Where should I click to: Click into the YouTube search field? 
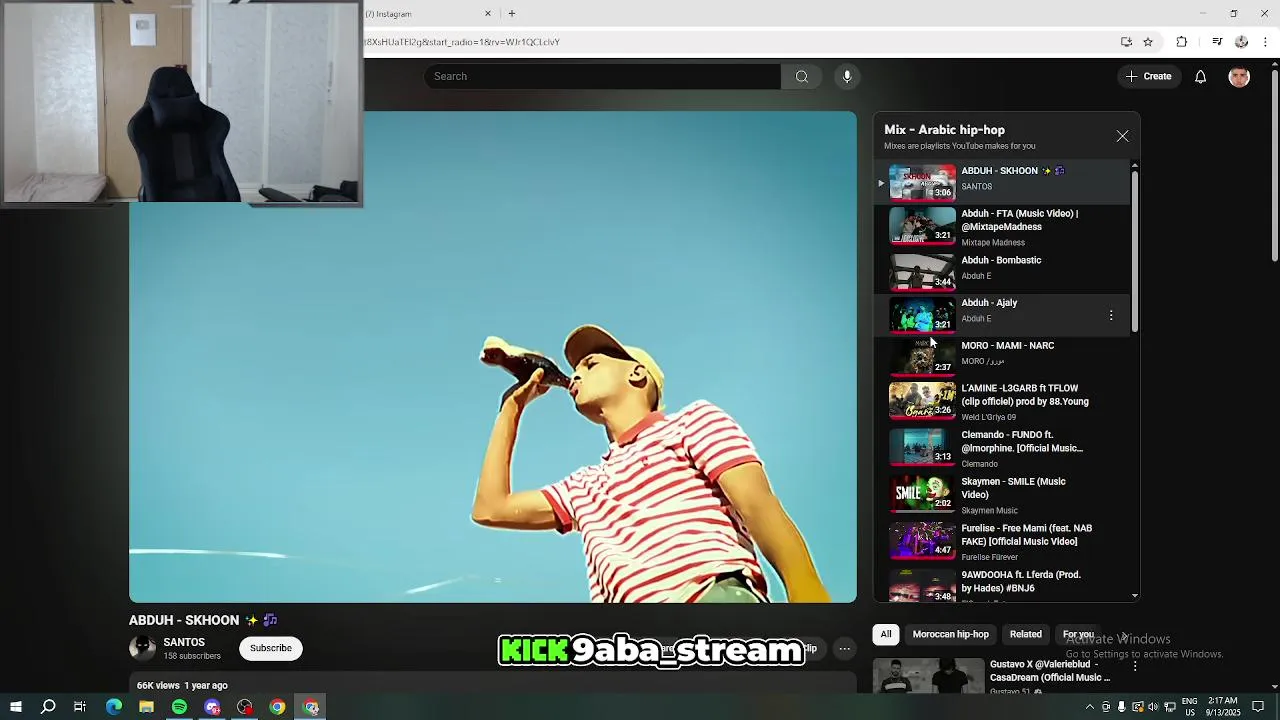point(602,76)
